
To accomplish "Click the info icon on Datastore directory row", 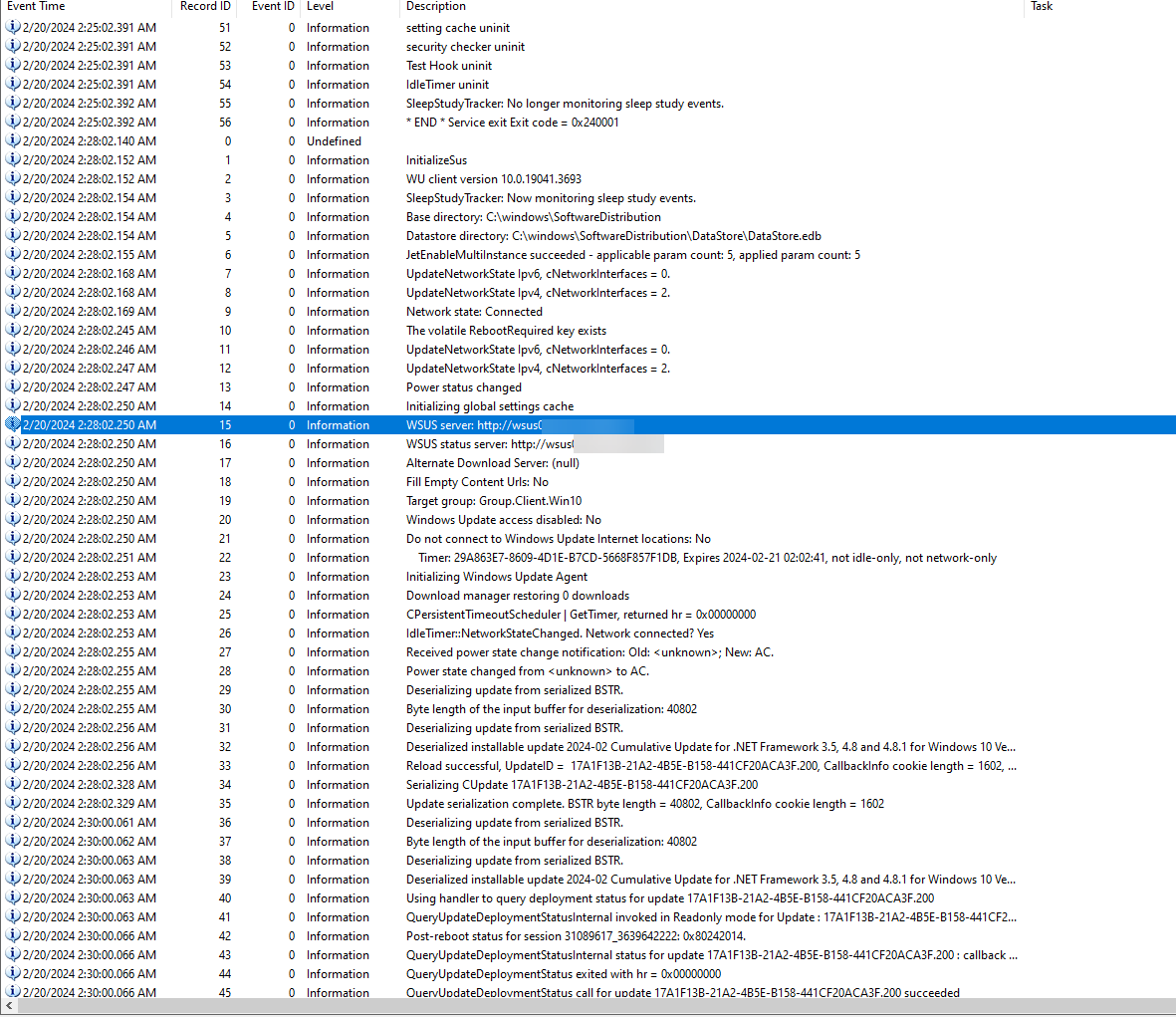I will tap(13, 235).
